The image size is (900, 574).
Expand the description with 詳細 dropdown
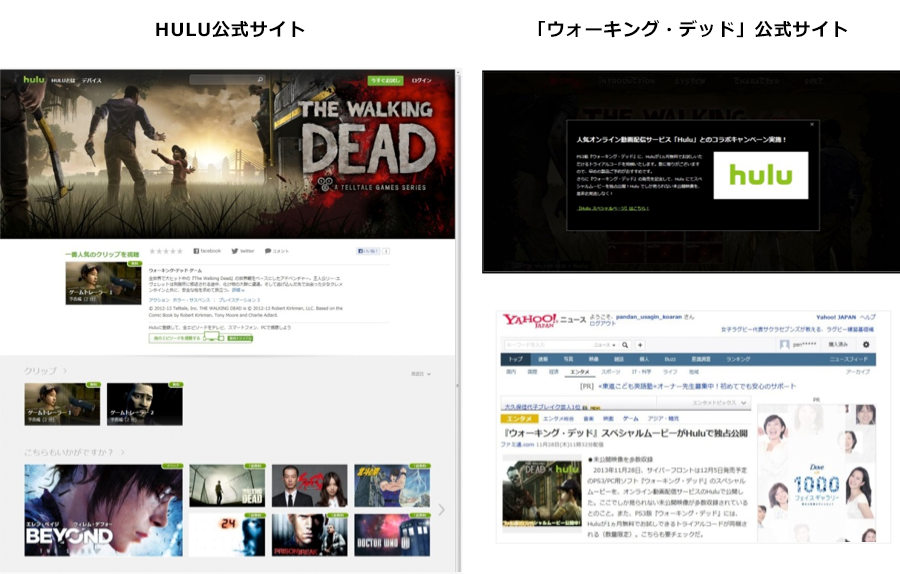(238, 290)
